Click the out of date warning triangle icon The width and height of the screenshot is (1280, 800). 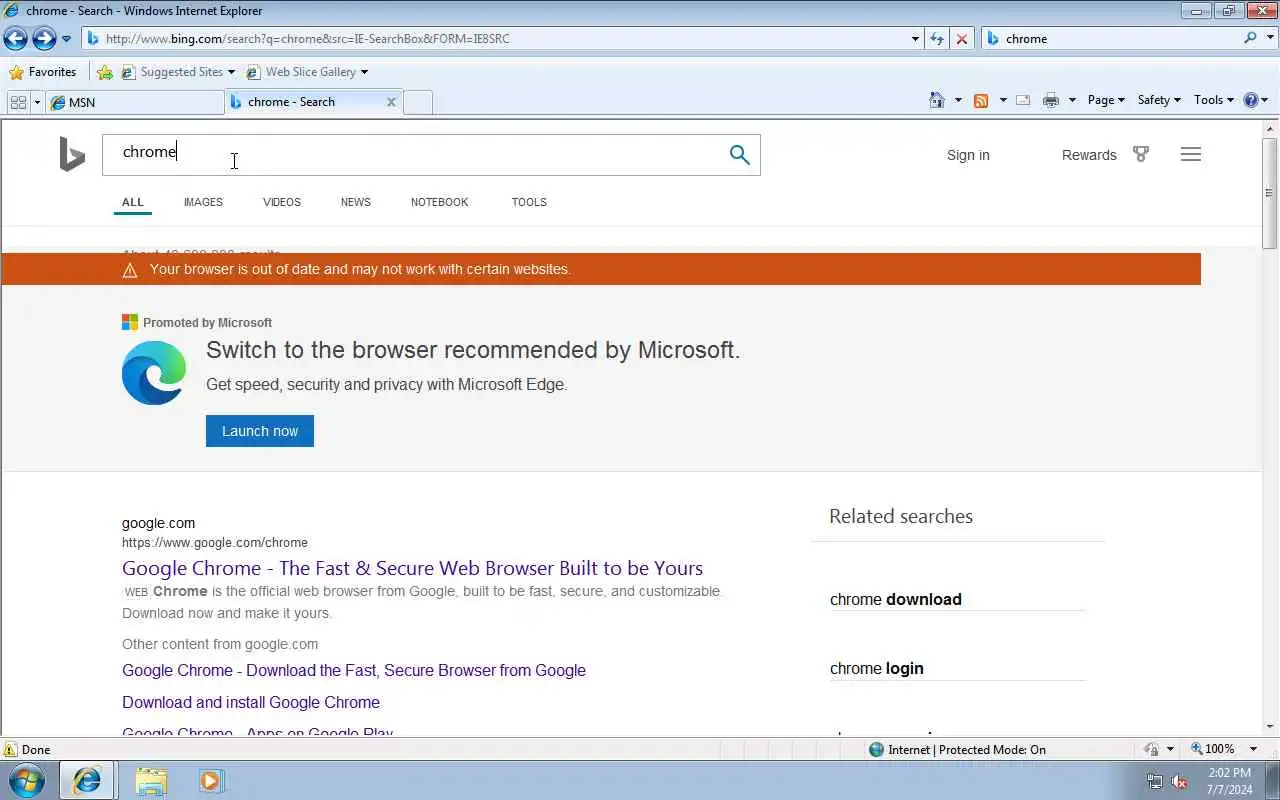click(x=130, y=270)
